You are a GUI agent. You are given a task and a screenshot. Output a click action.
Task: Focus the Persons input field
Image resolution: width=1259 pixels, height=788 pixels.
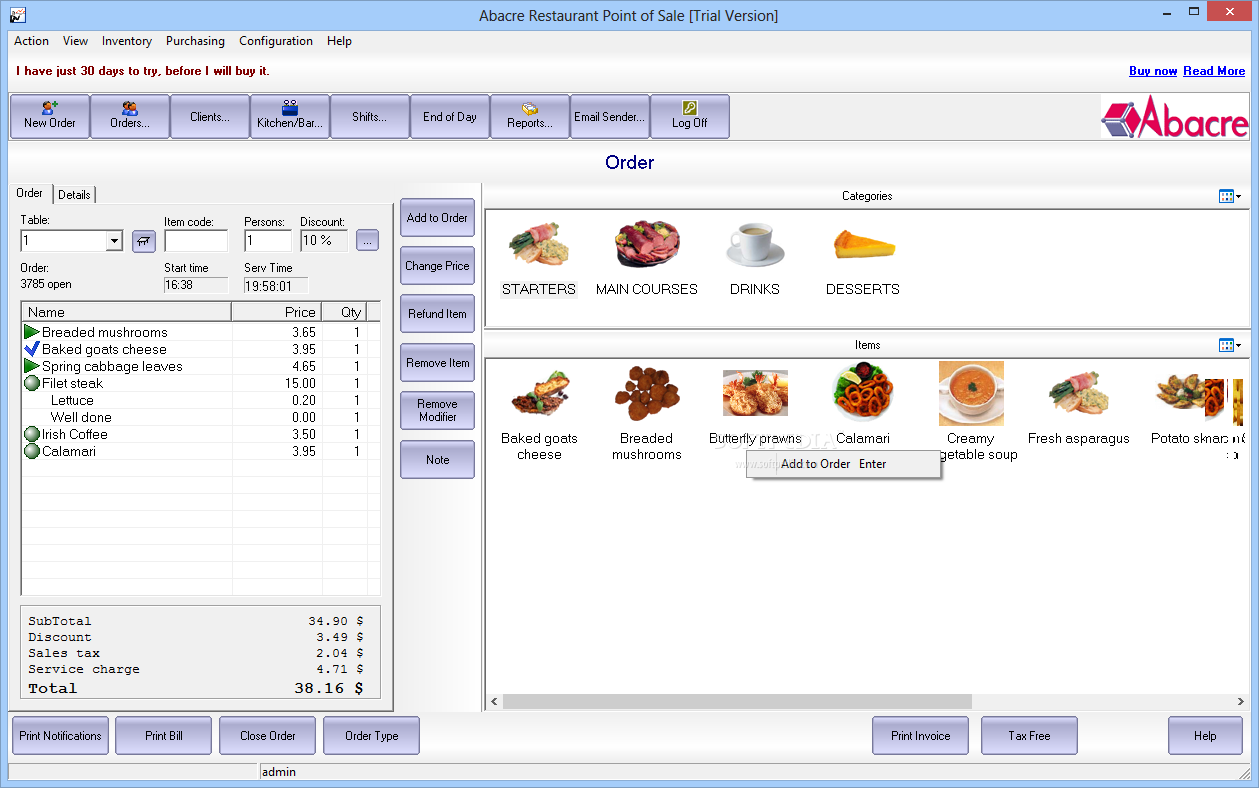click(268, 241)
